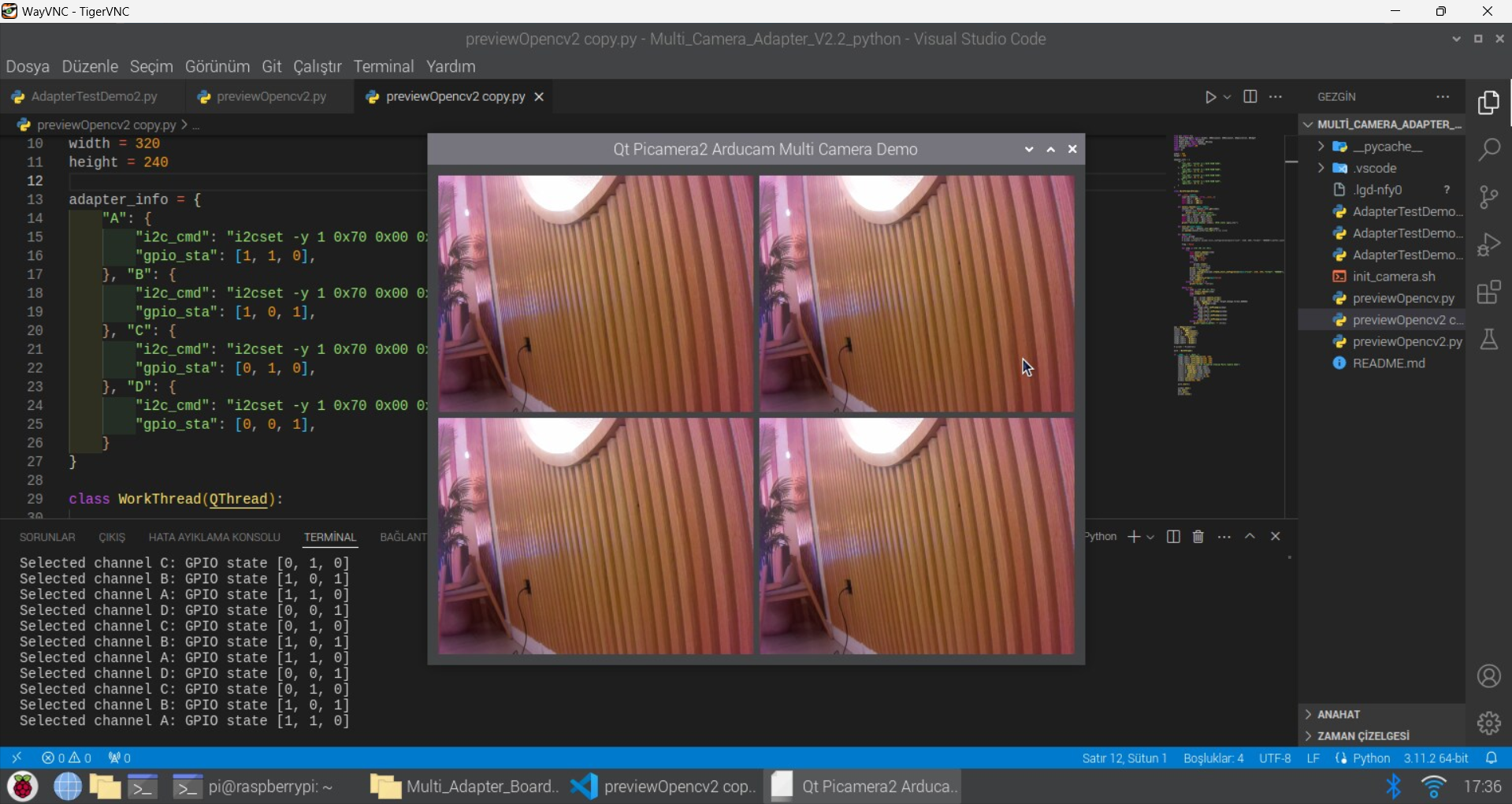Split the editor to the side
1512x804 pixels.
pos(1250,96)
